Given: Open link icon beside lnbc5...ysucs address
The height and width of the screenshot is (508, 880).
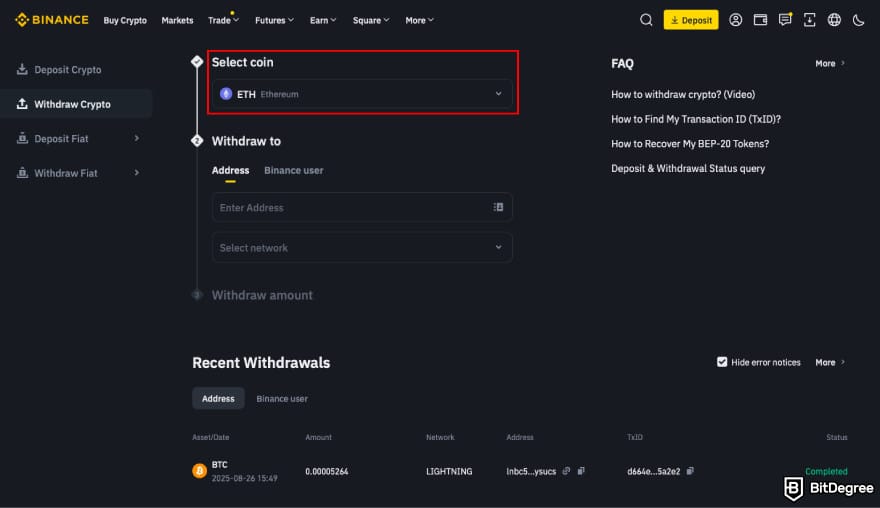Looking at the screenshot, I should [566, 471].
